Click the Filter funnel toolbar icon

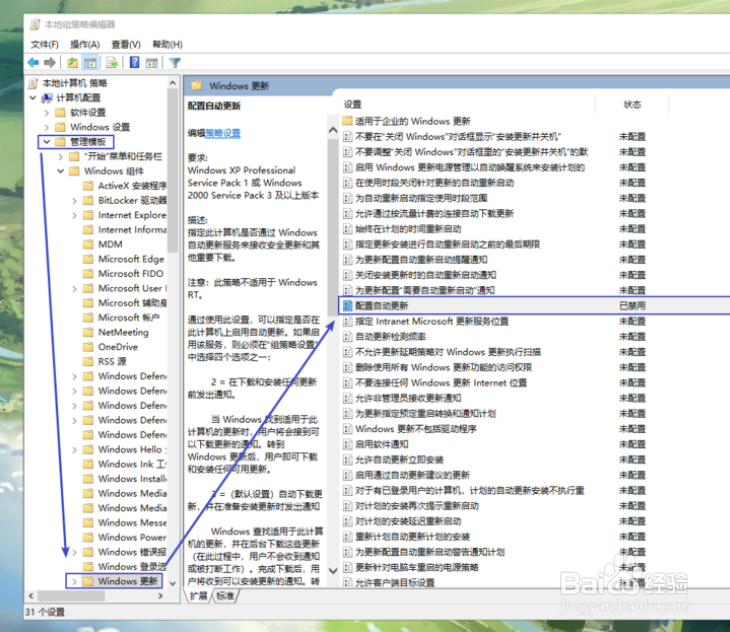tap(175, 62)
